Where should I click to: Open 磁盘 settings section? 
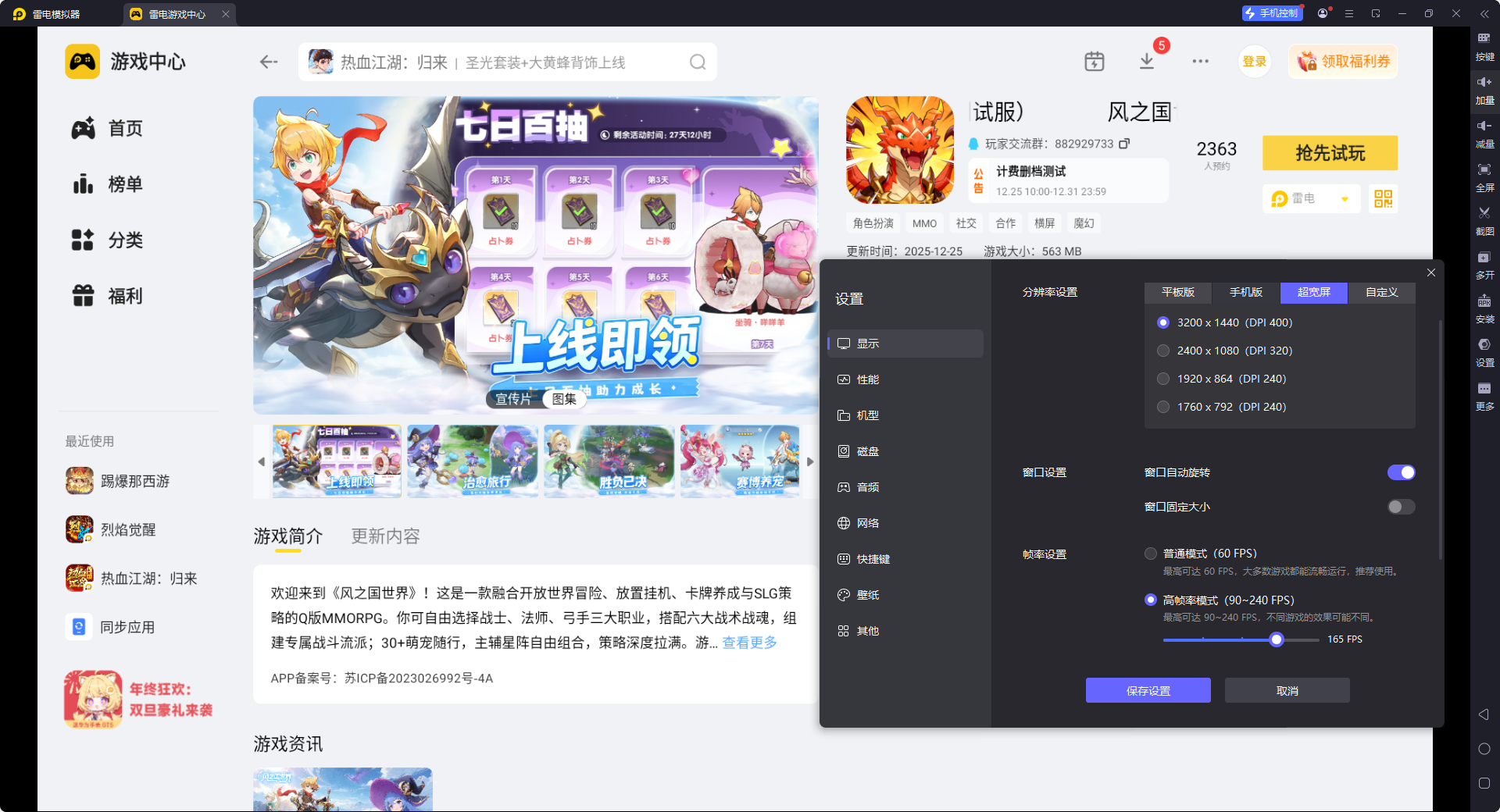[x=905, y=451]
